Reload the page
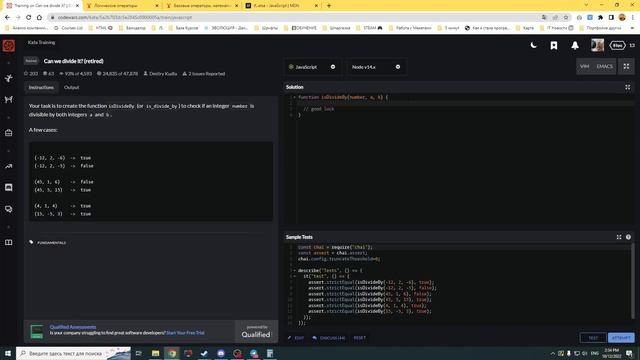The width and height of the screenshot is (640, 360). coord(29,17)
